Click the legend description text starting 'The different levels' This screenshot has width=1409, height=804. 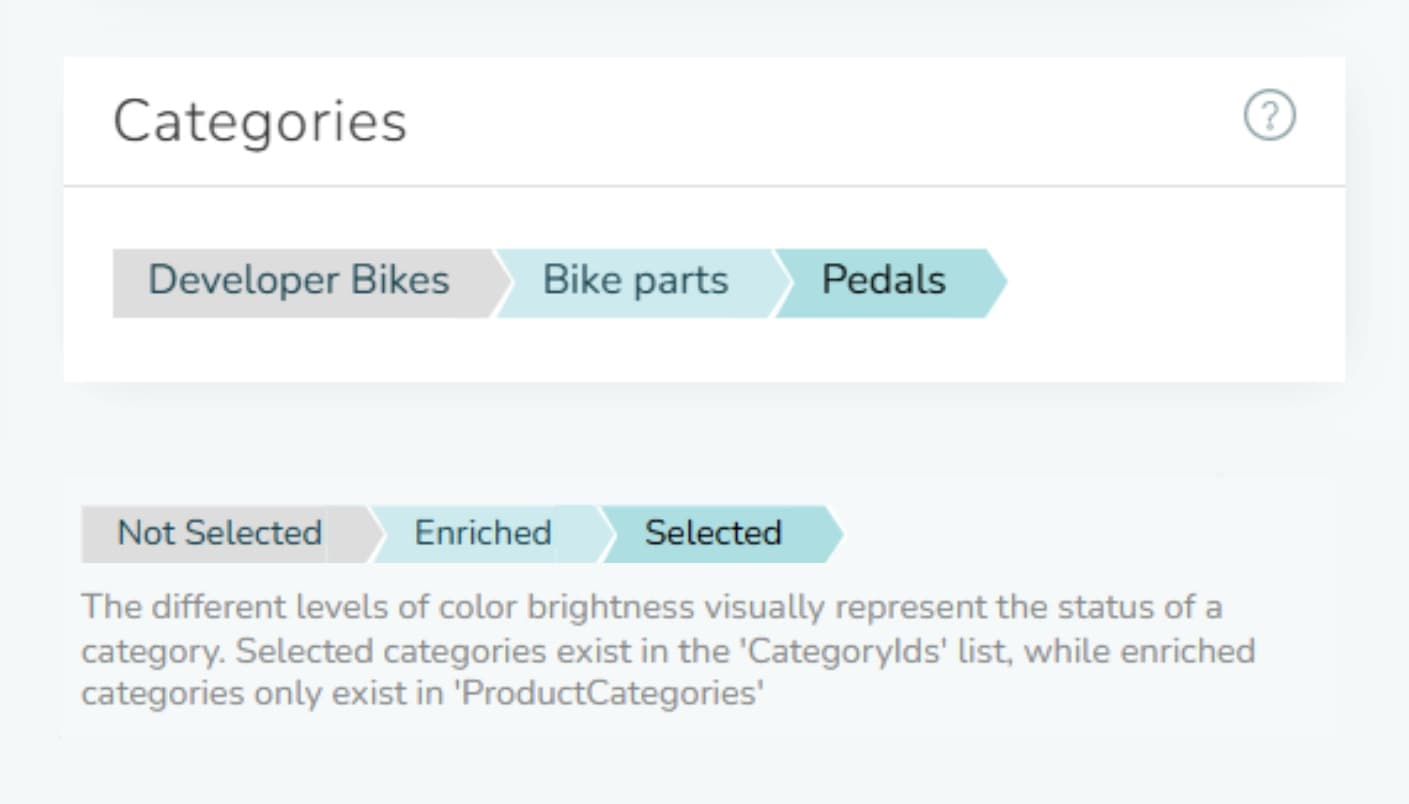point(668,650)
